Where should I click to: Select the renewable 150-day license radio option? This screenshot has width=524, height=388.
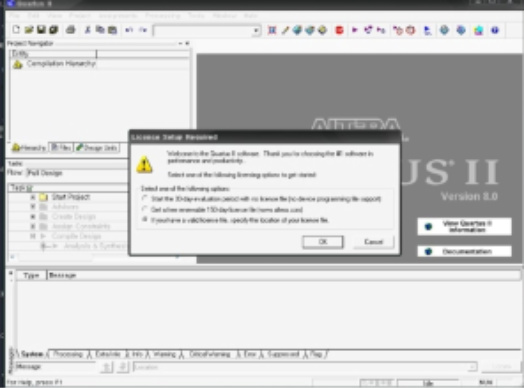[x=144, y=209]
